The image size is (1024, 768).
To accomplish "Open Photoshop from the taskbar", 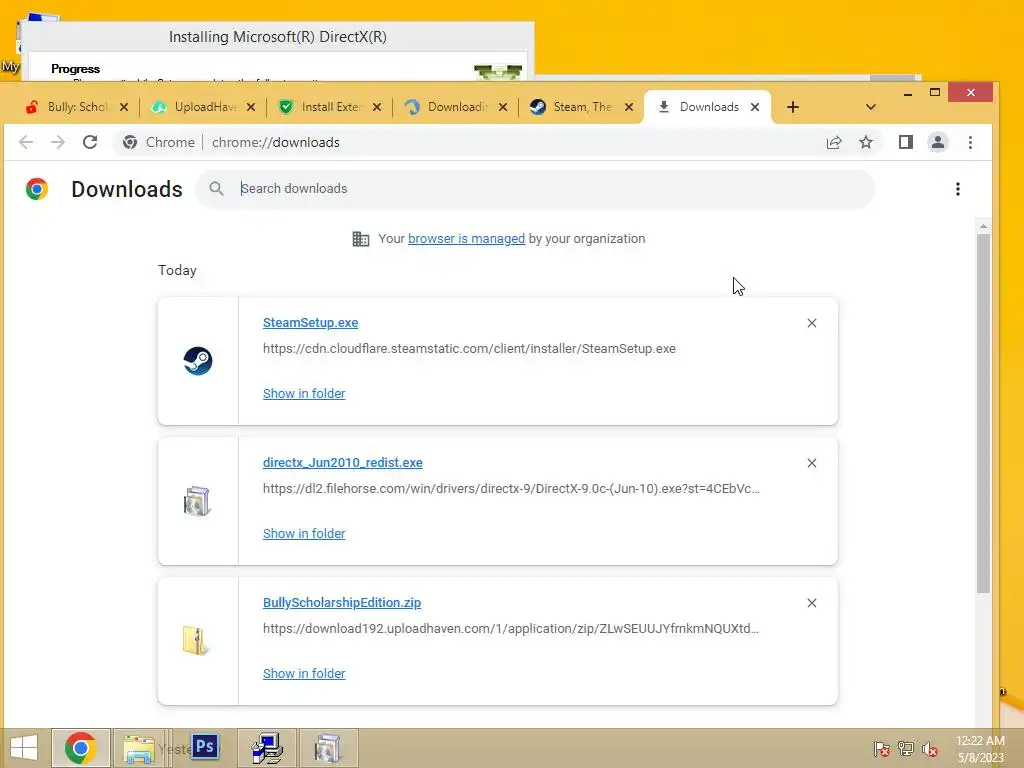I will 205,746.
